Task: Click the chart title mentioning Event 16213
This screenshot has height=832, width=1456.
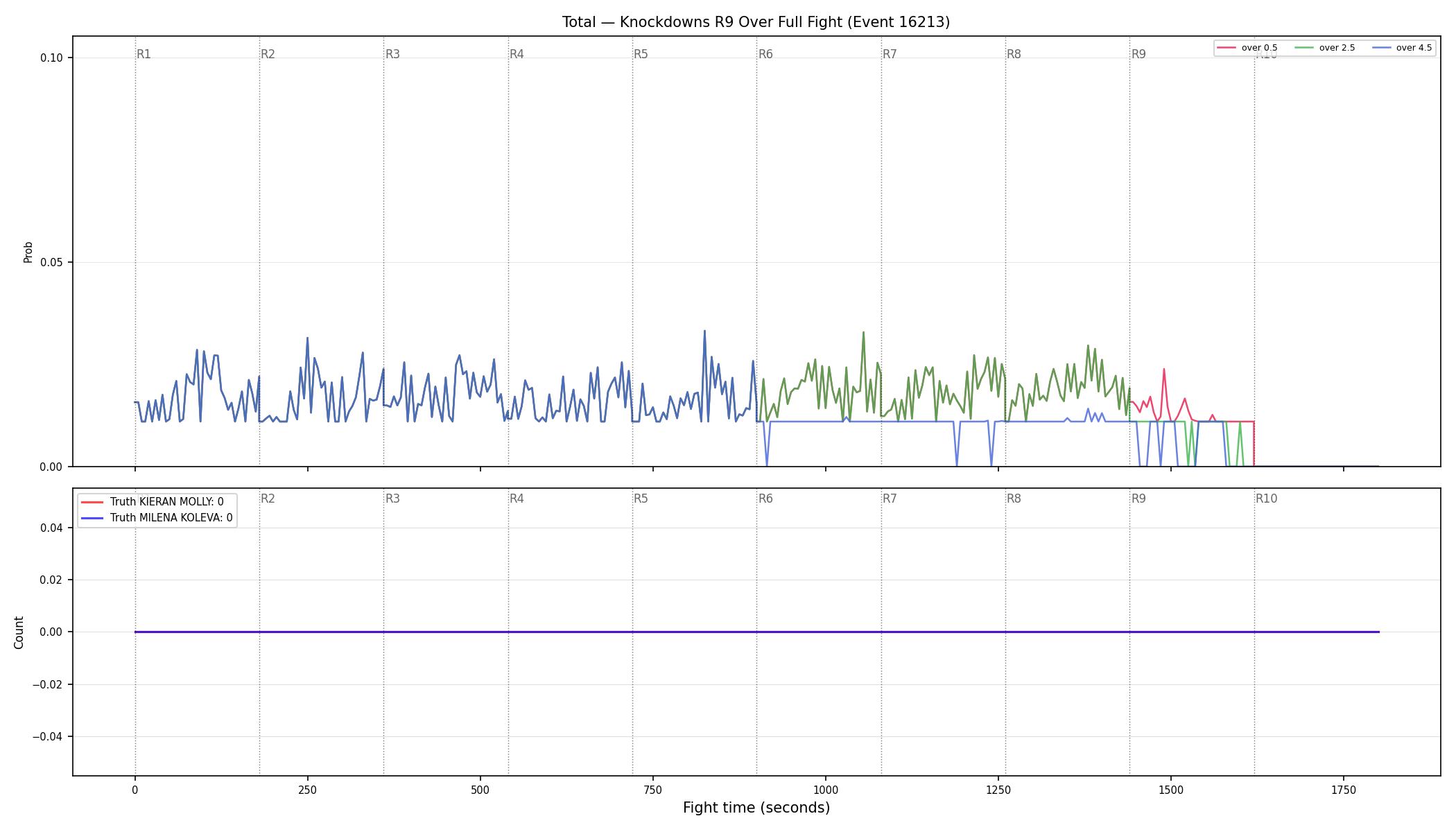Action: [x=756, y=22]
